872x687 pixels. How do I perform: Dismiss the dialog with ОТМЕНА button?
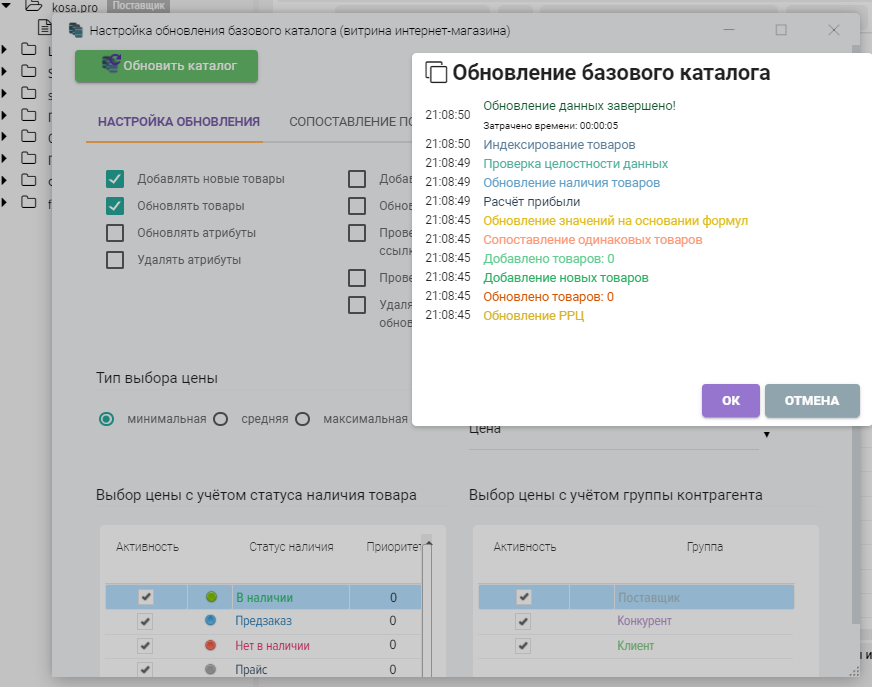click(812, 401)
